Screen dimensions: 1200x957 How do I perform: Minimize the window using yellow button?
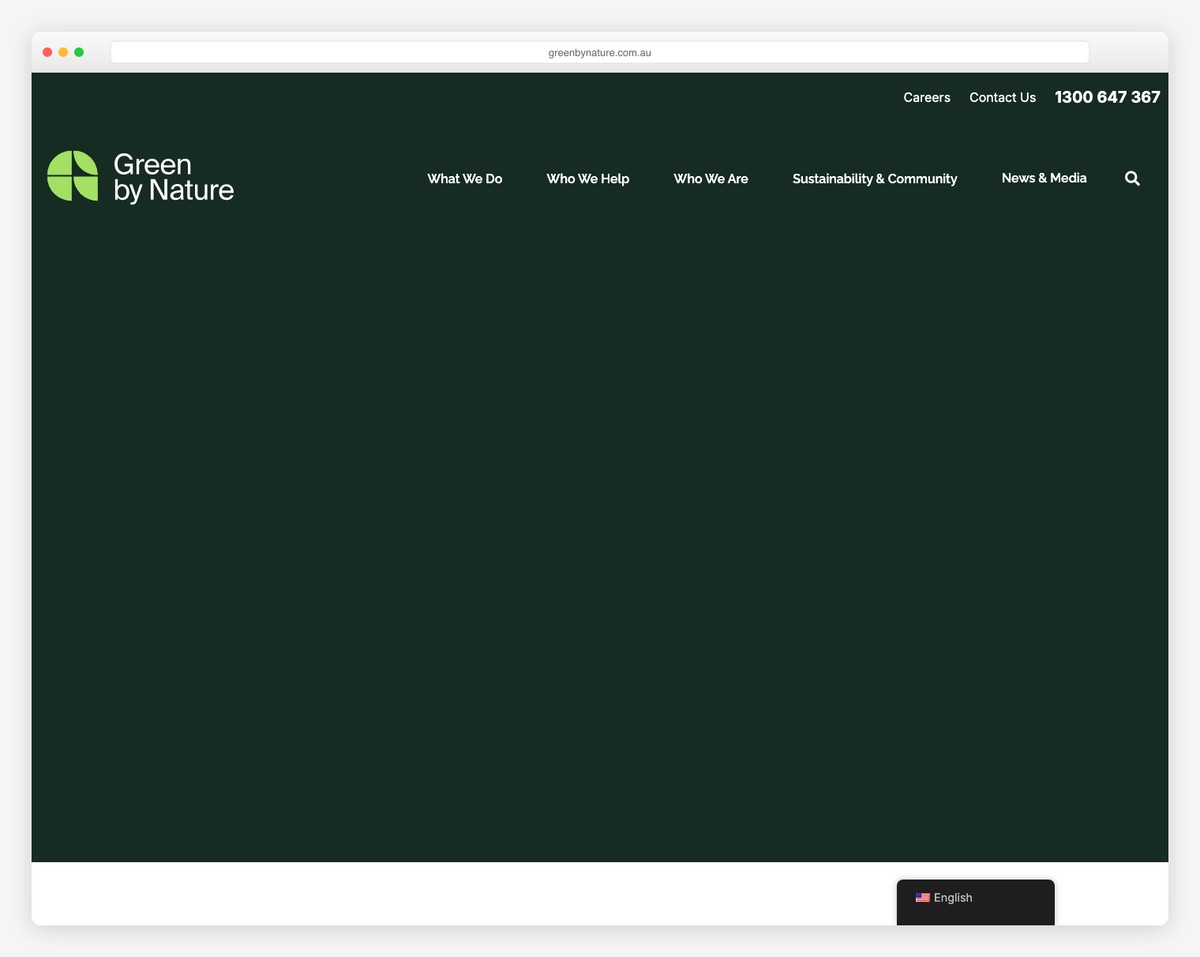tap(63, 52)
